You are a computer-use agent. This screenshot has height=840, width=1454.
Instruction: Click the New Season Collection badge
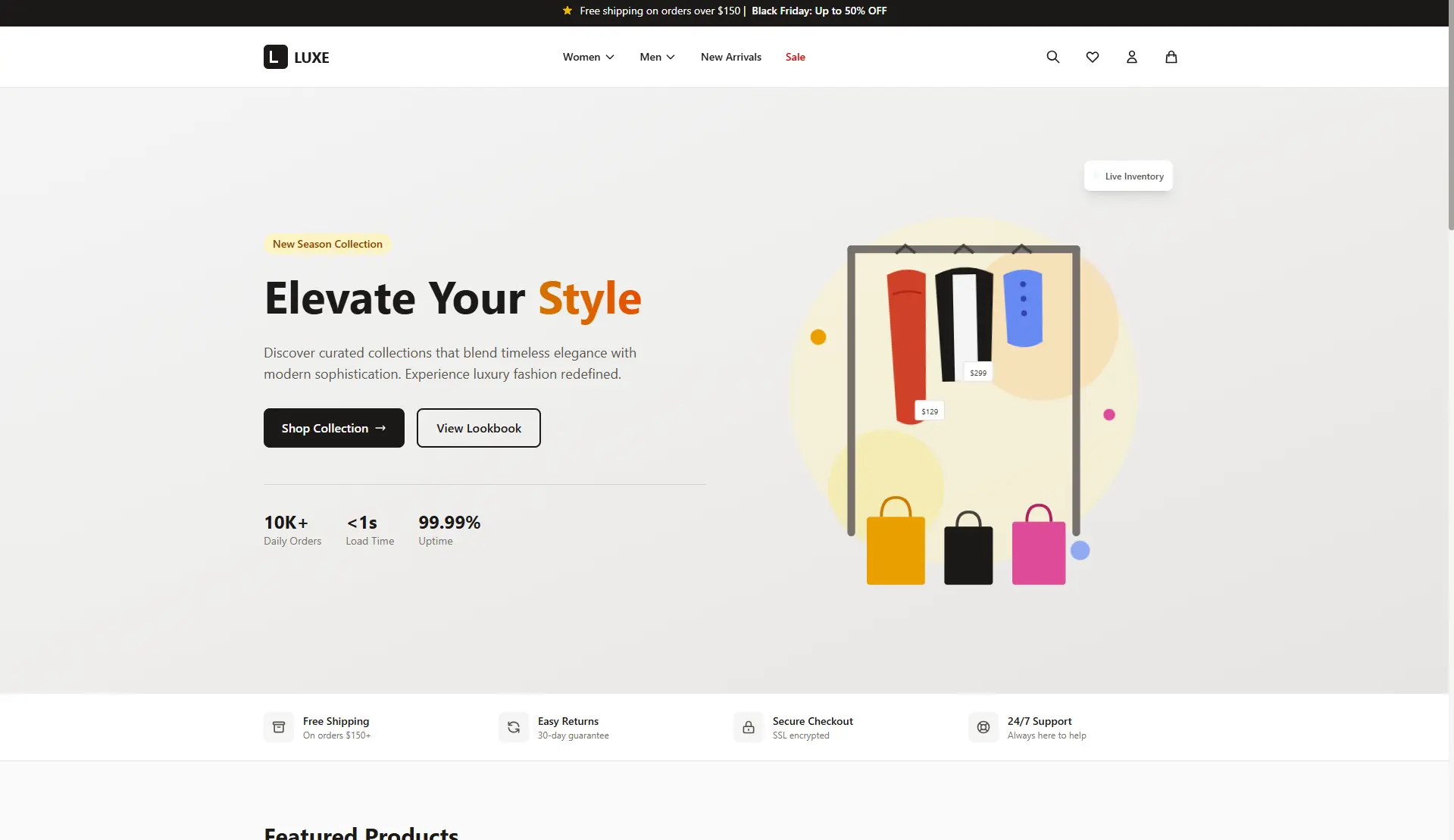click(327, 243)
